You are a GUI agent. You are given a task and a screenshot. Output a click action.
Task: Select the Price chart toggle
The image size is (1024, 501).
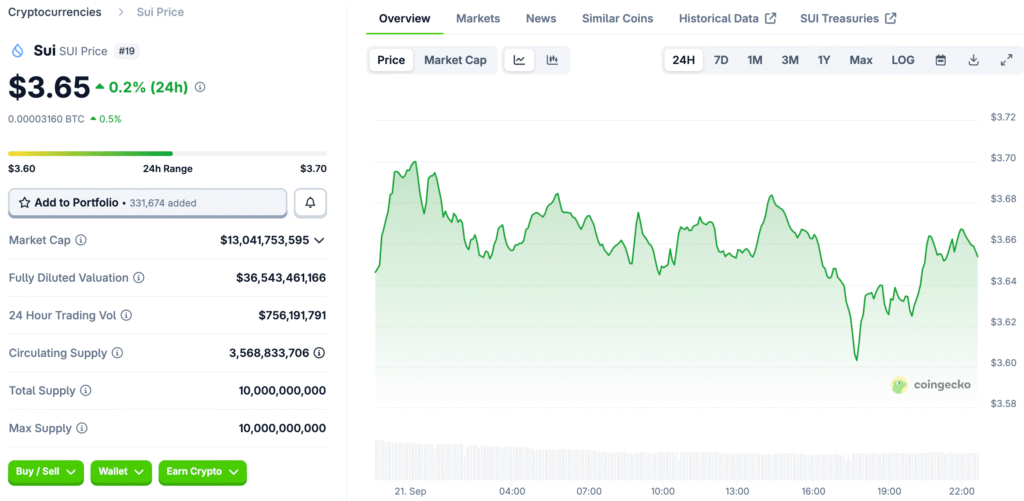391,60
